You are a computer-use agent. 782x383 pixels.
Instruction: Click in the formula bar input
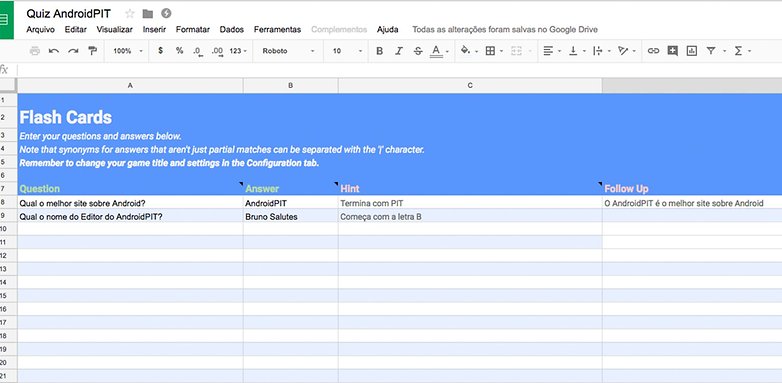point(399,70)
